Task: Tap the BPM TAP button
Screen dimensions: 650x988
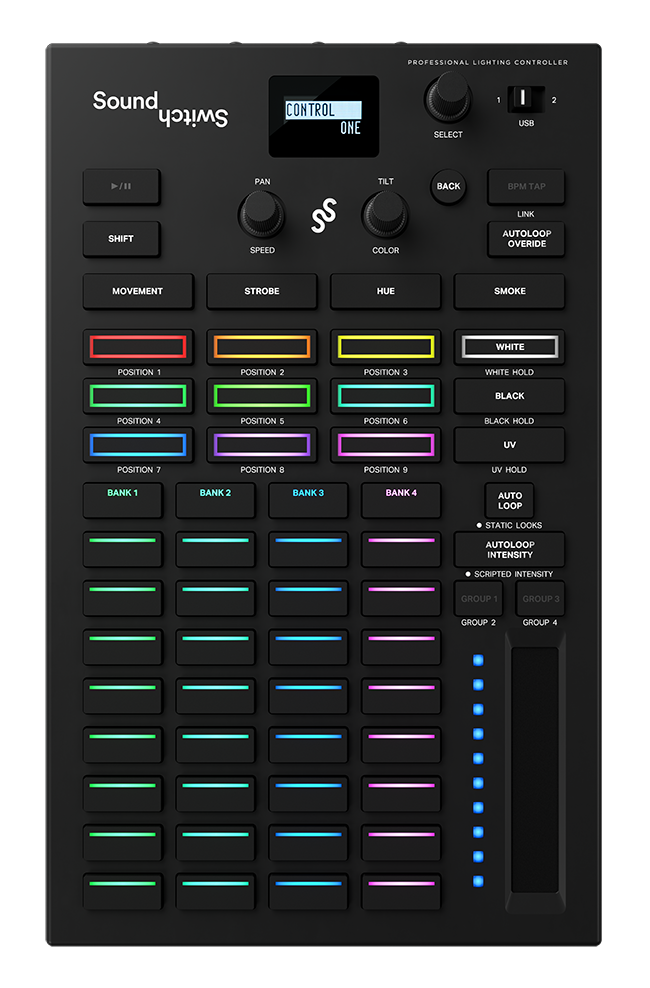Action: point(526,187)
